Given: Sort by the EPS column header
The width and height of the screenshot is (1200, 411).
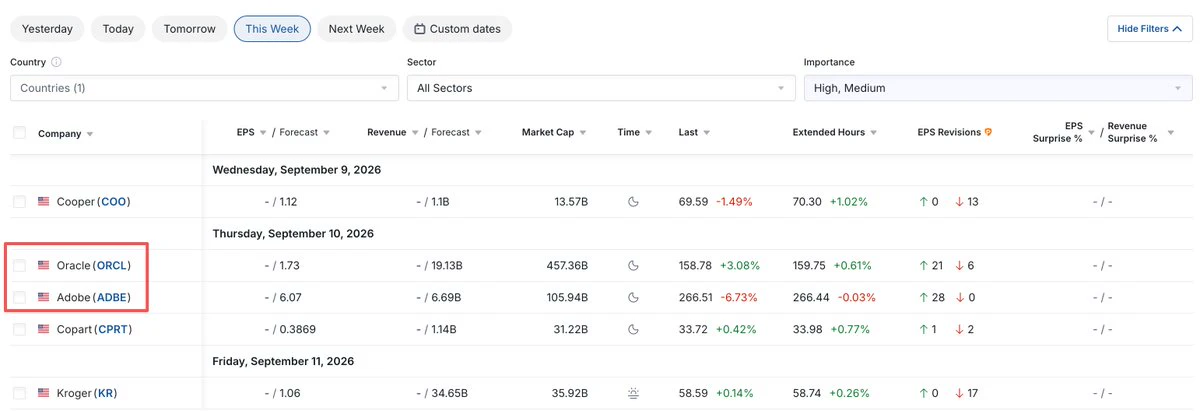Looking at the screenshot, I should 252,132.
